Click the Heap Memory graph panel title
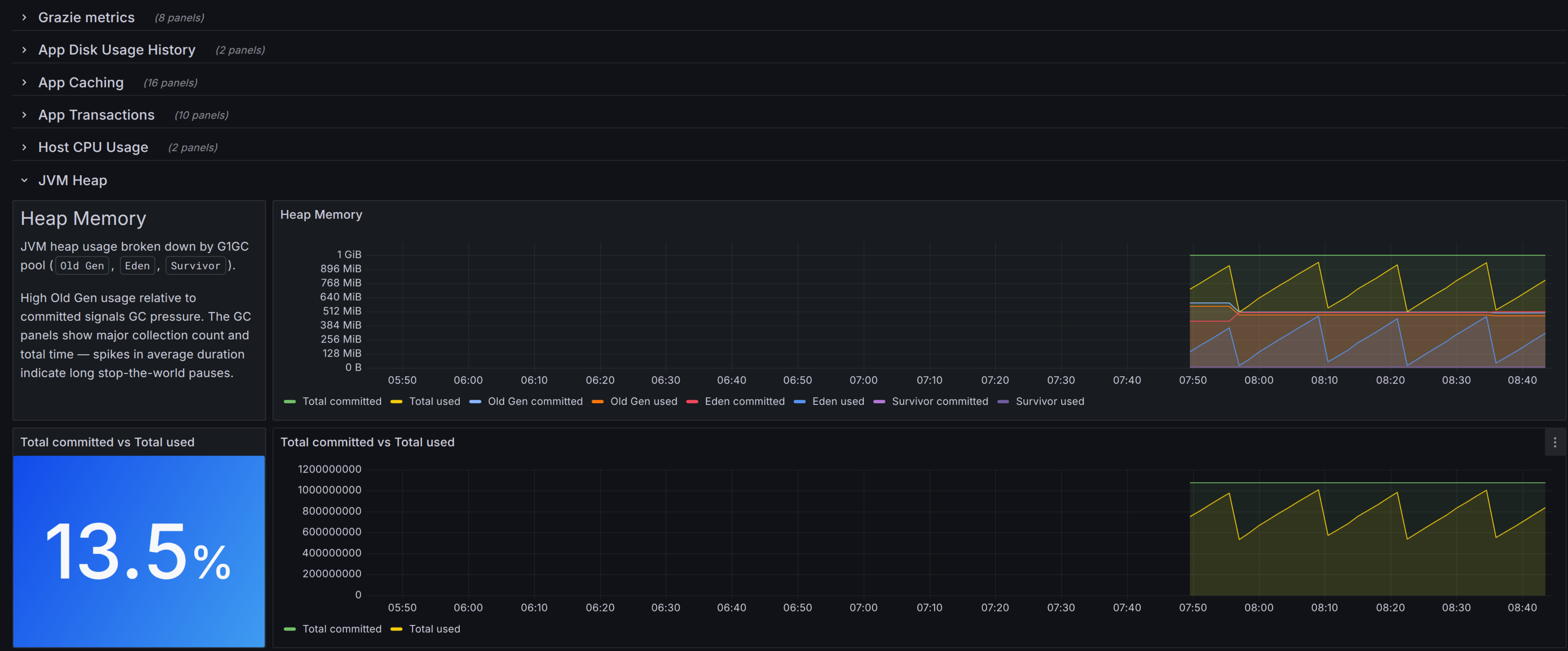1568x651 pixels. [321, 215]
